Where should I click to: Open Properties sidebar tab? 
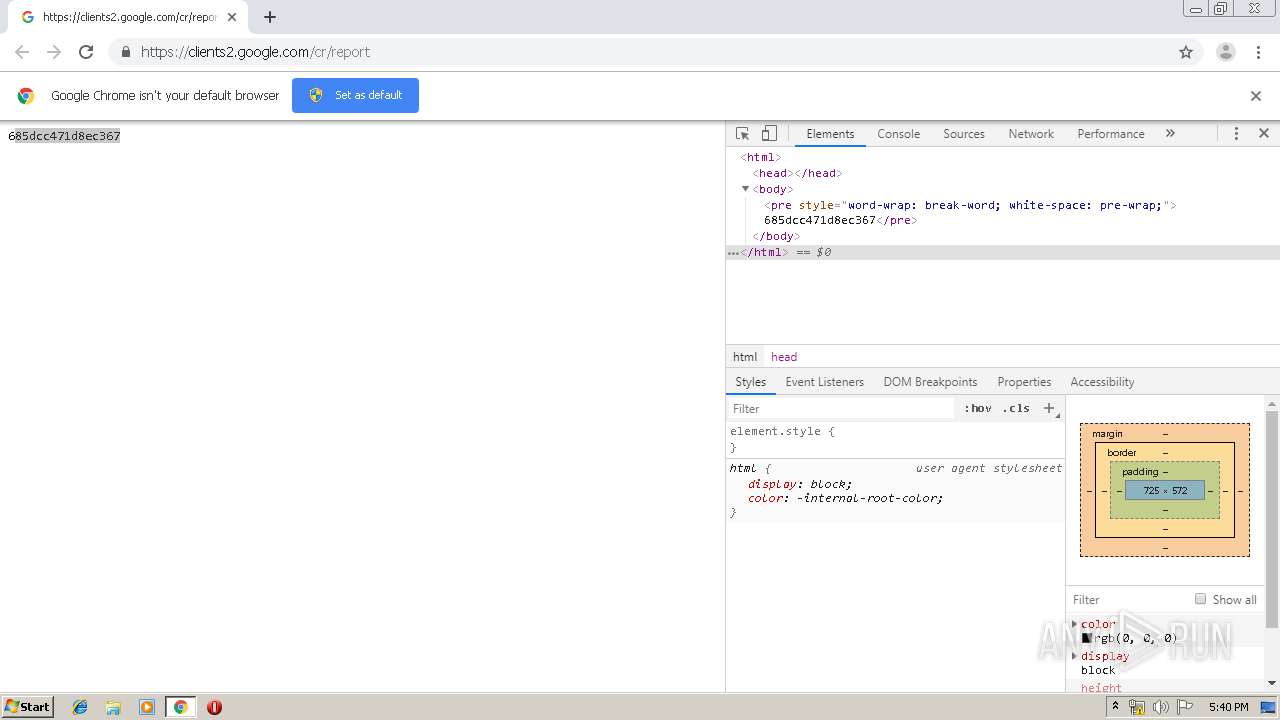click(1024, 382)
